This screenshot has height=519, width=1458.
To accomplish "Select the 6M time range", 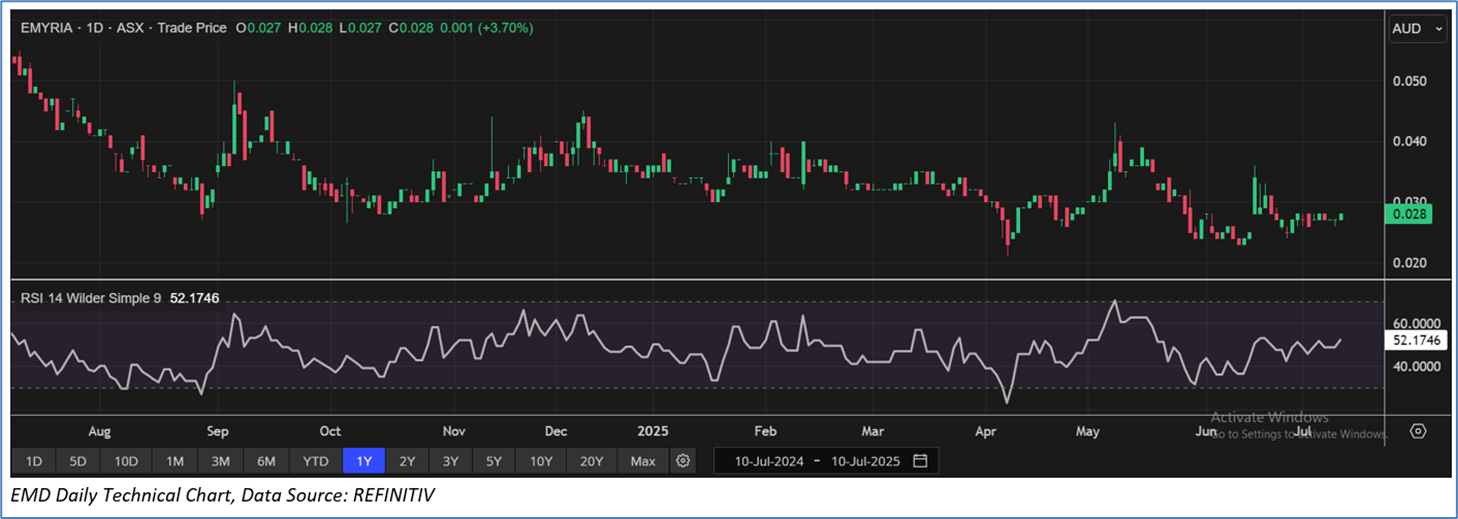I will [x=266, y=461].
